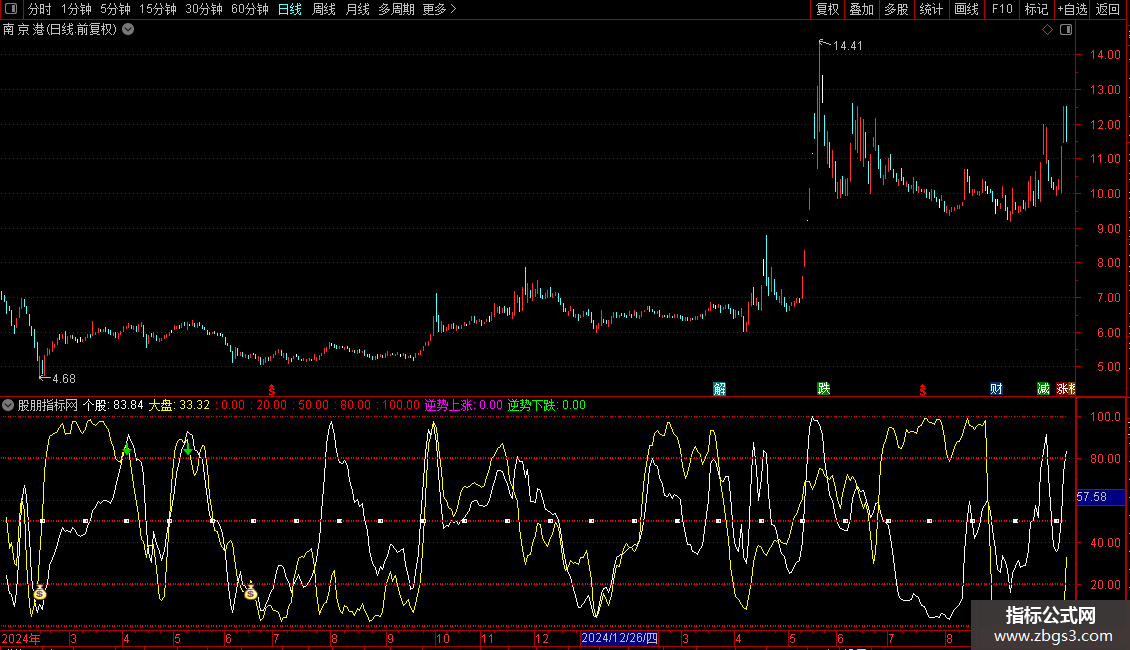Select the 5分钟 period
Viewport: 1130px width, 650px height.
click(x=115, y=9)
